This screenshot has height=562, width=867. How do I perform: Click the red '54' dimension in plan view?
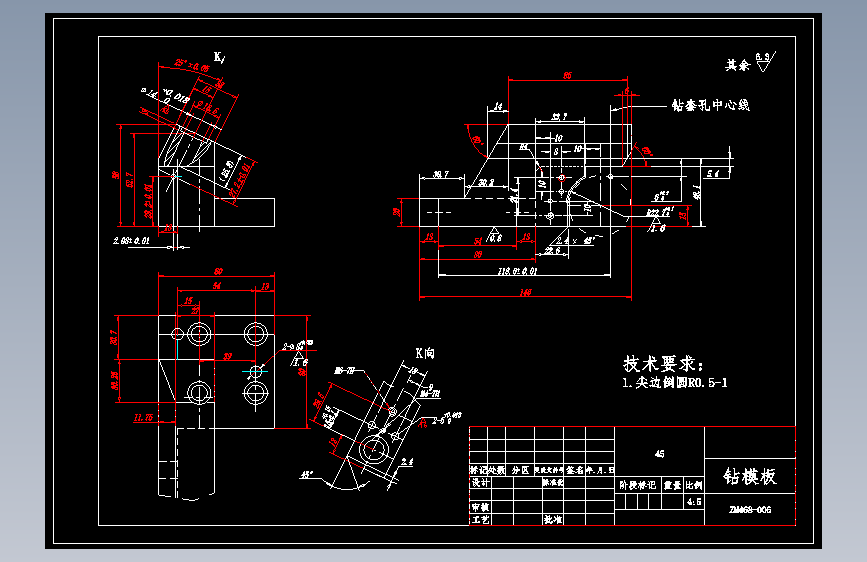click(217, 285)
